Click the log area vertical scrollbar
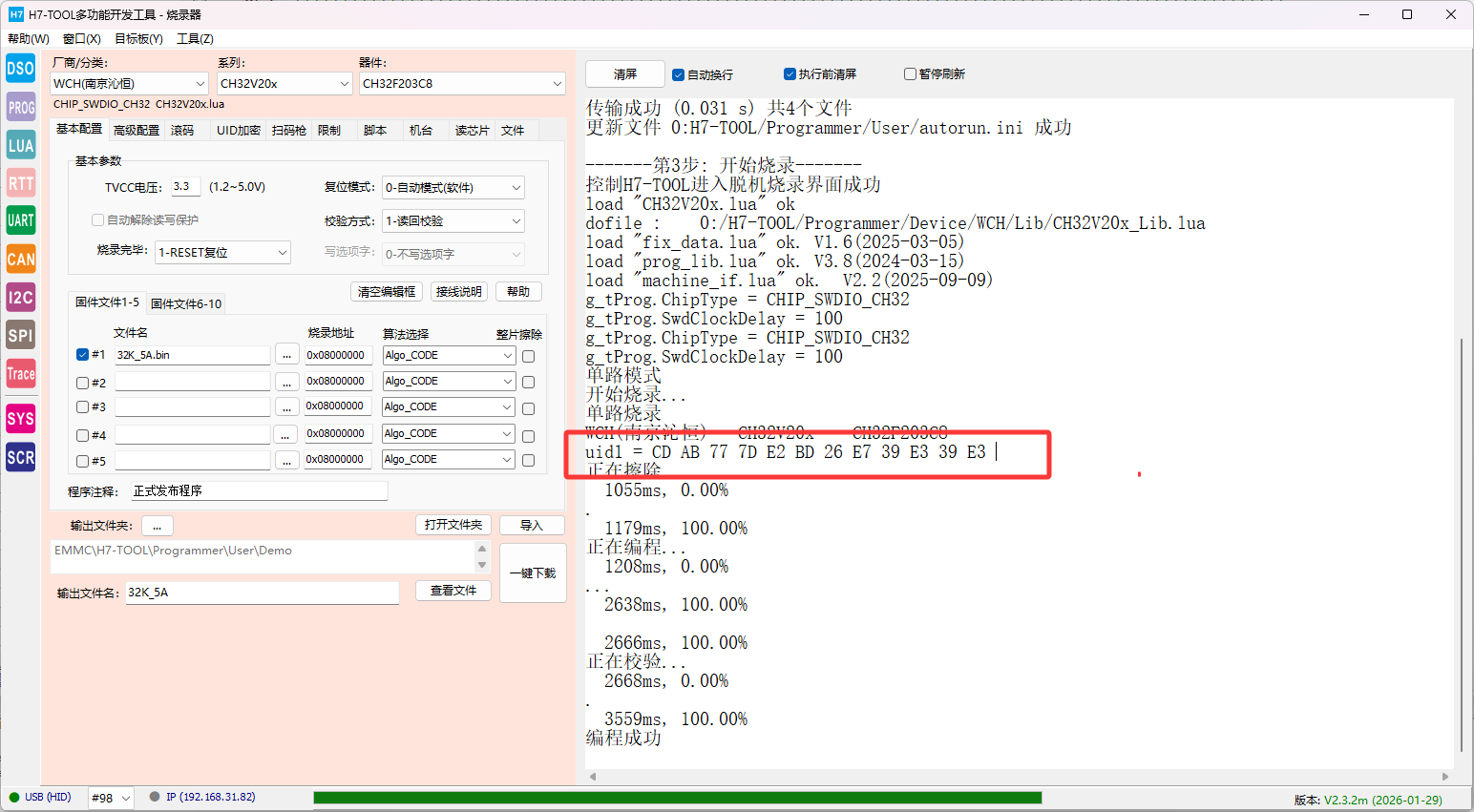Viewport: 1474px width, 812px height. pyautogui.click(x=1461, y=544)
